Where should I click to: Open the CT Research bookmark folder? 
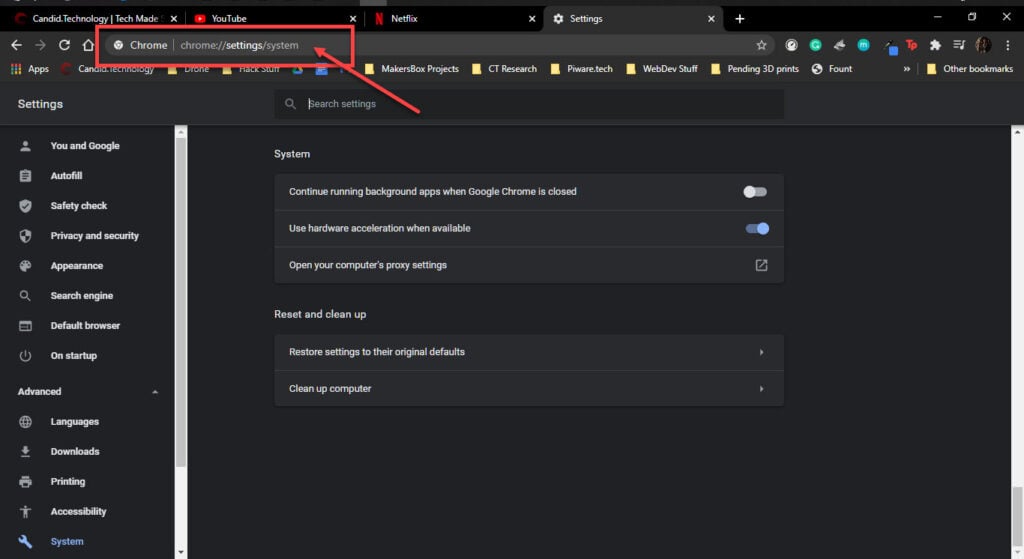point(504,69)
